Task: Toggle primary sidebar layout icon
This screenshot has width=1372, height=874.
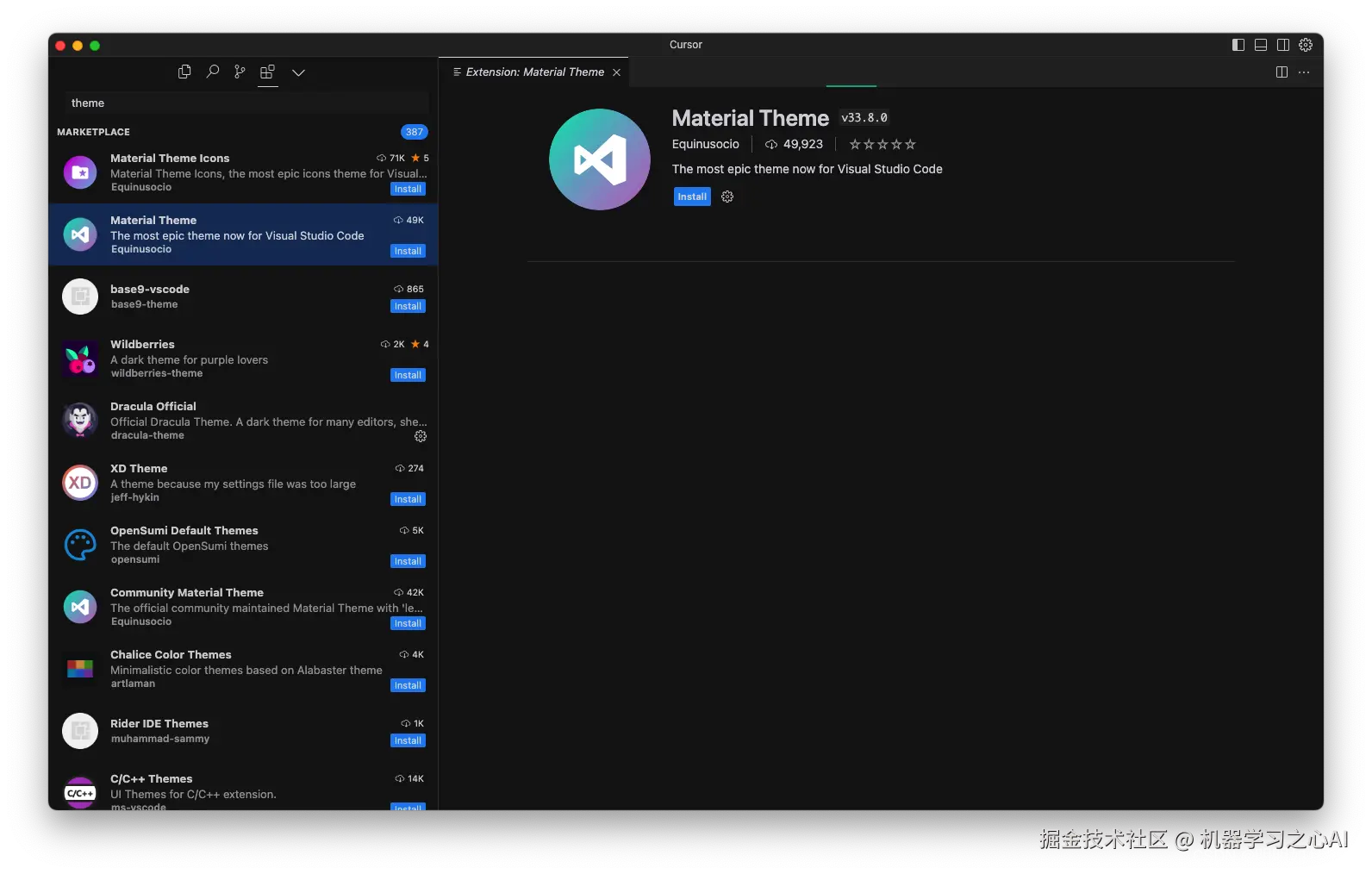Action: pyautogui.click(x=1238, y=45)
